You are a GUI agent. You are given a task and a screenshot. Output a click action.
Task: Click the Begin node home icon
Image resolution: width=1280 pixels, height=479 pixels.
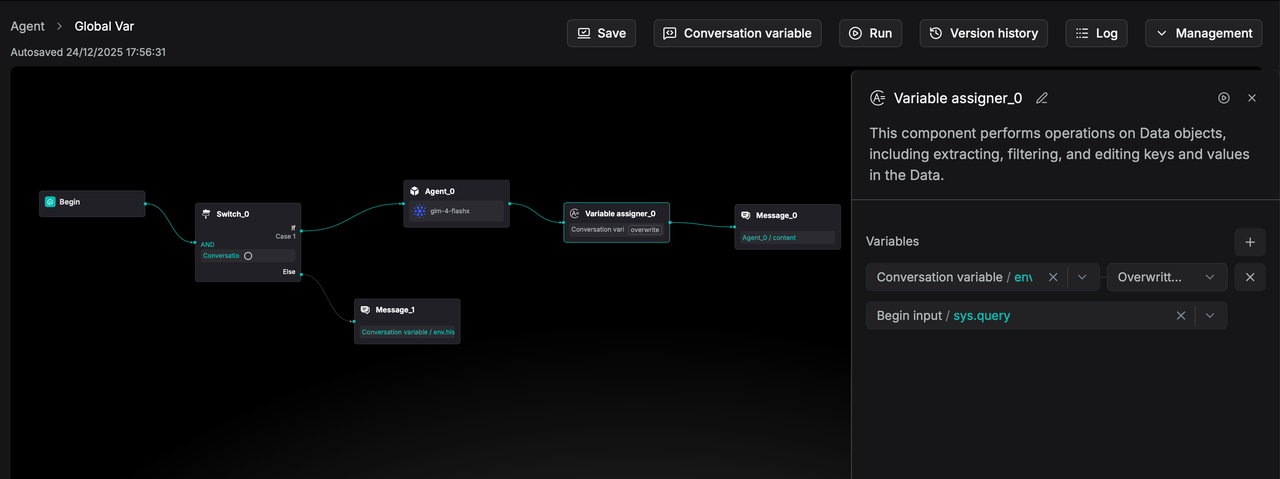[x=50, y=202]
